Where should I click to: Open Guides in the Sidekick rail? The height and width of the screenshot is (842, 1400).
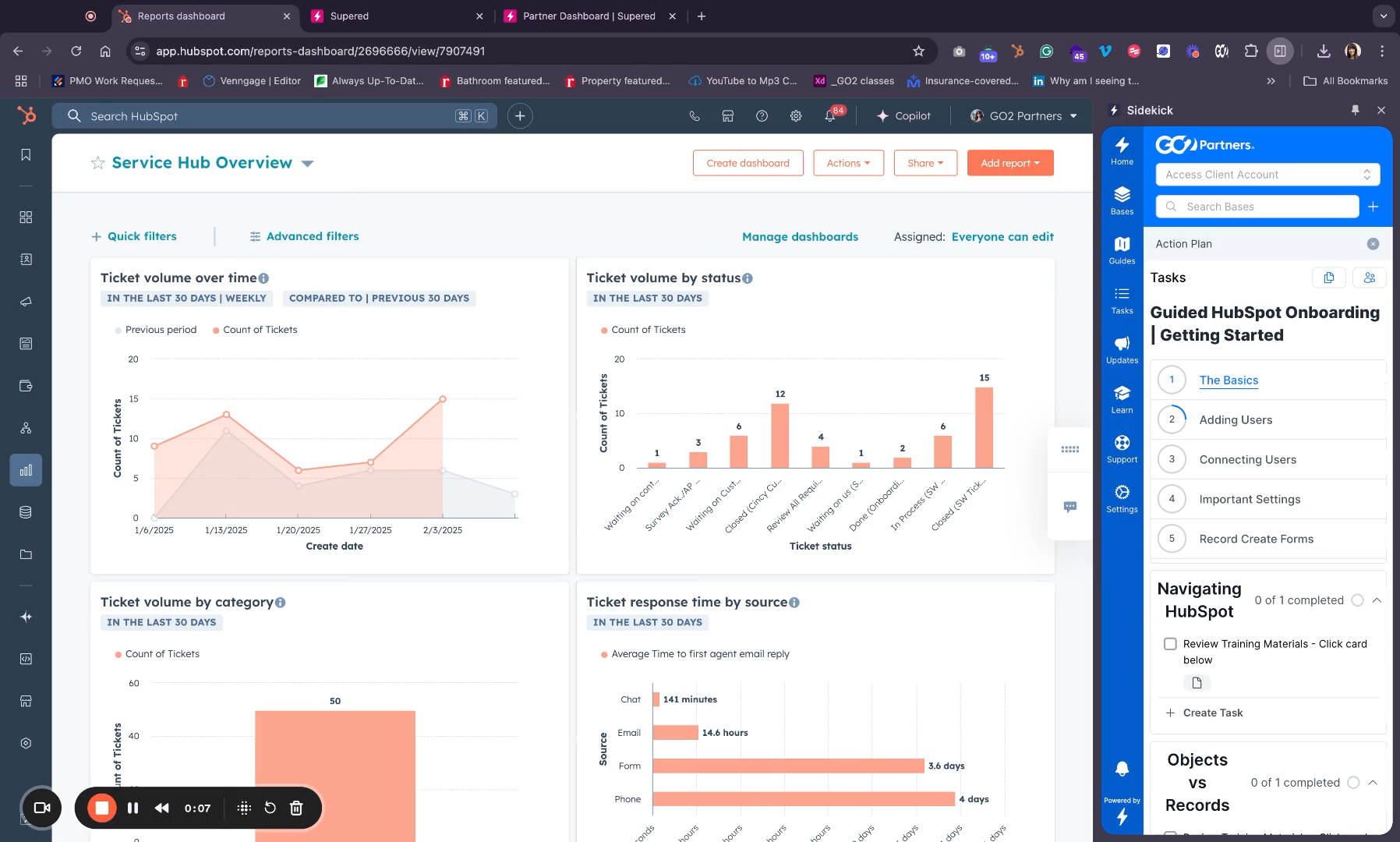click(1122, 250)
